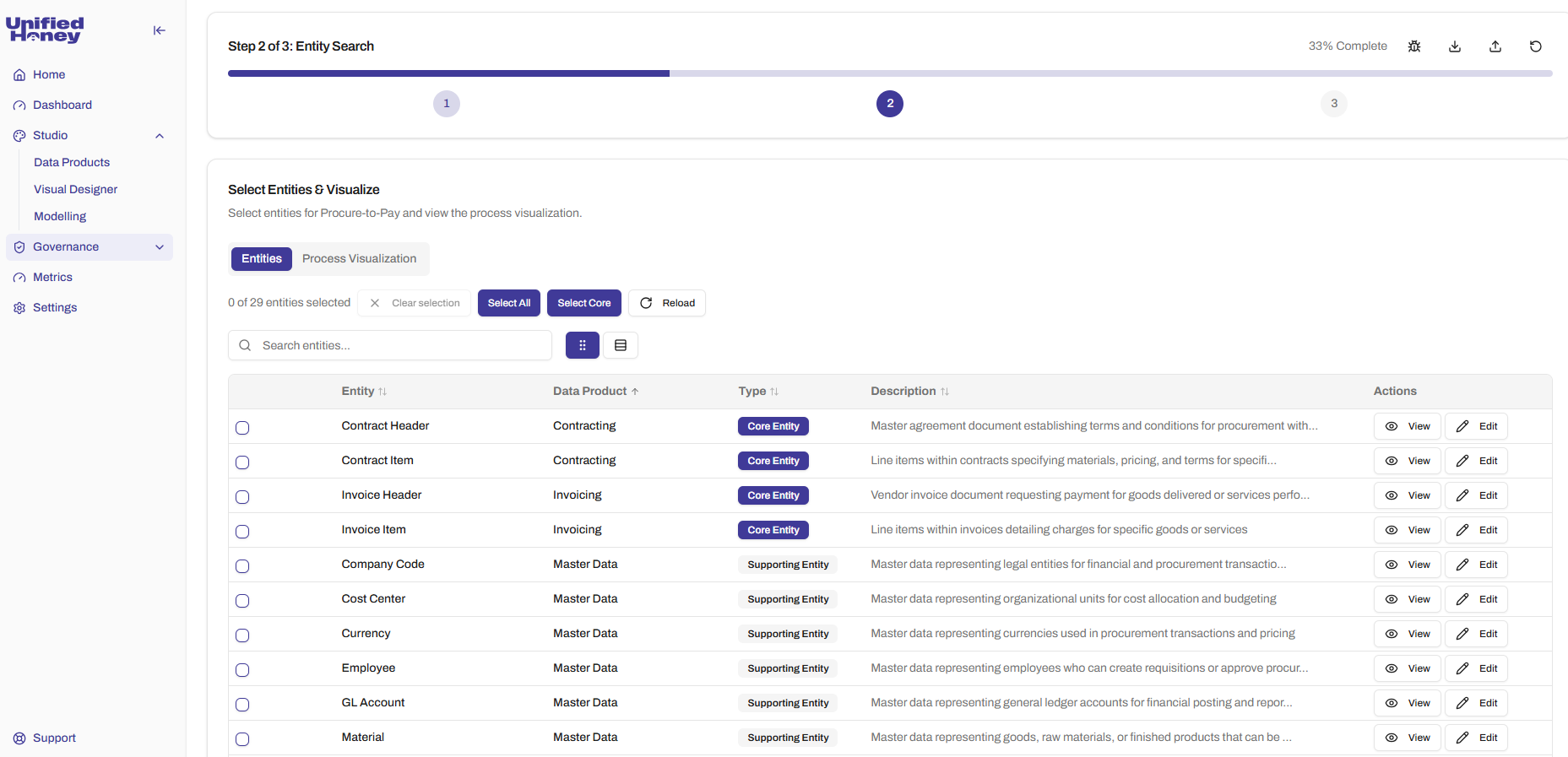
Task: Click the Select Core button
Action: coord(584,303)
